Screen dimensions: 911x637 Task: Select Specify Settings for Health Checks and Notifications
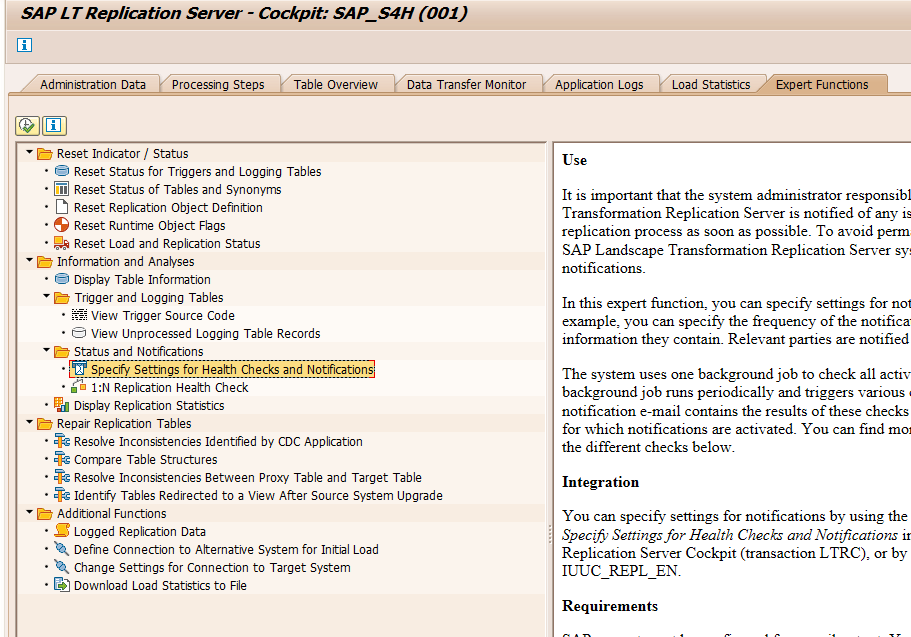point(232,370)
